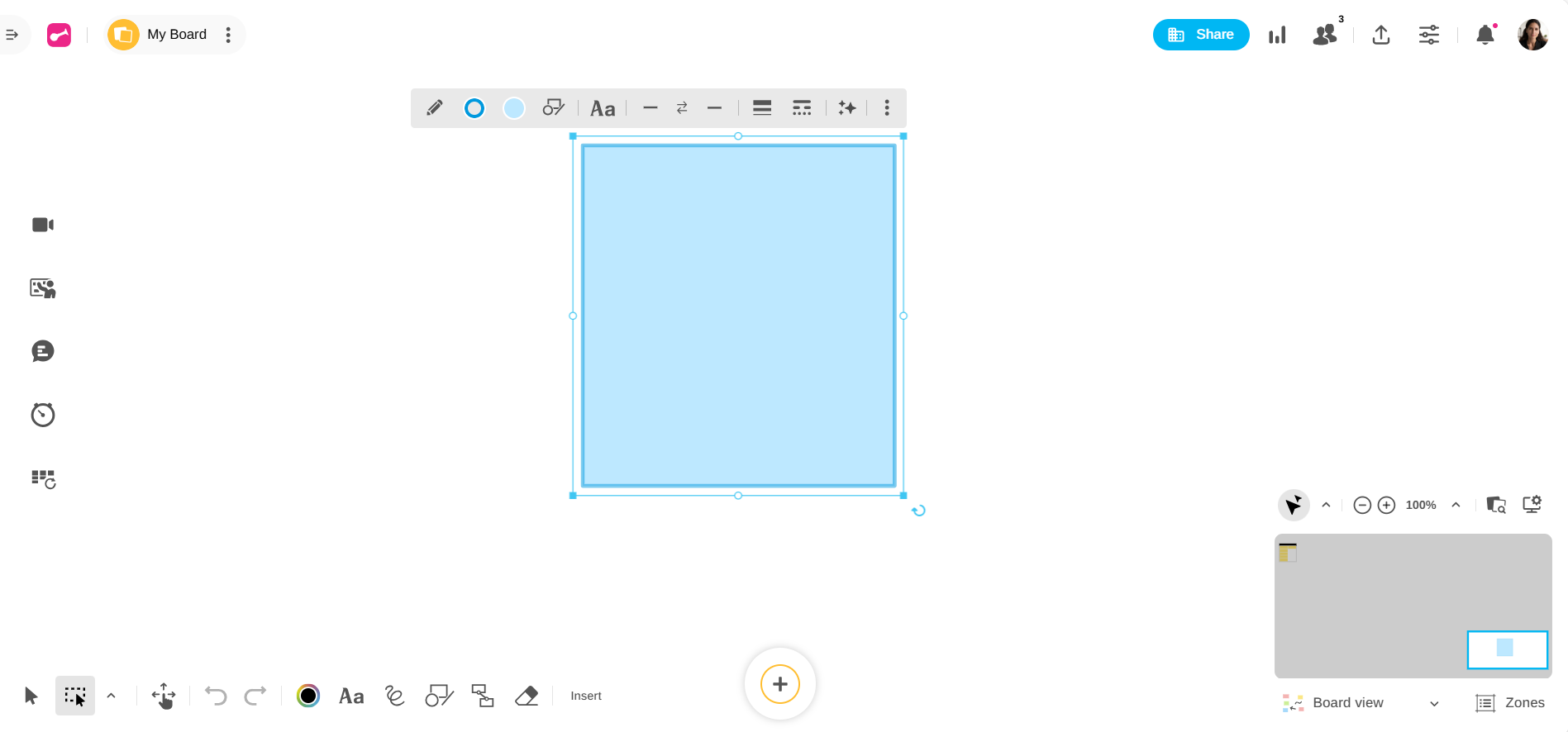Select the connector flowchart tool

tap(483, 696)
